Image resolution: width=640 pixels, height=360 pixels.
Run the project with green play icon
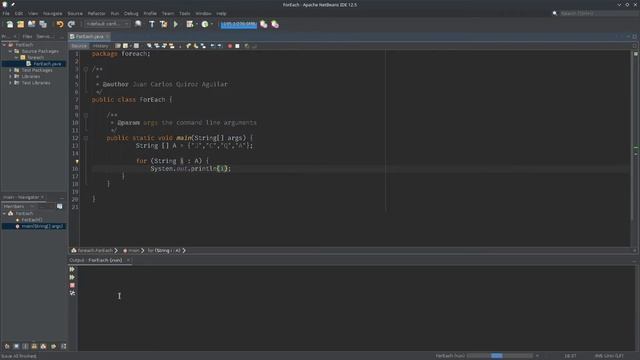click(x=176, y=24)
